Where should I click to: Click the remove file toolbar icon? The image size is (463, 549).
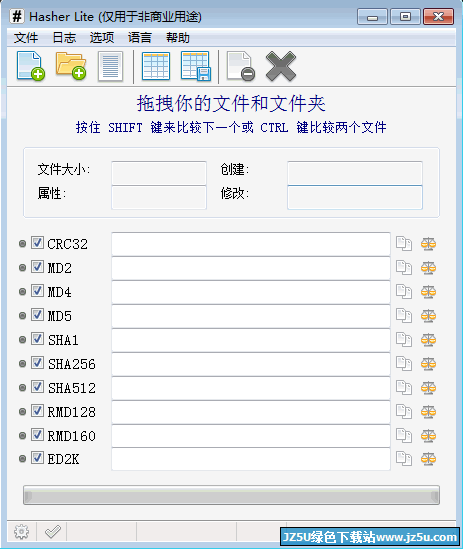241,66
